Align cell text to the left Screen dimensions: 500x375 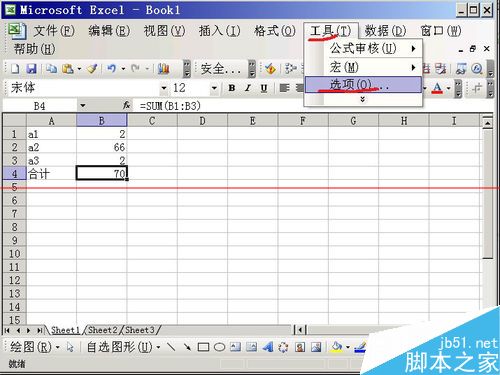pyautogui.click(x=284, y=88)
